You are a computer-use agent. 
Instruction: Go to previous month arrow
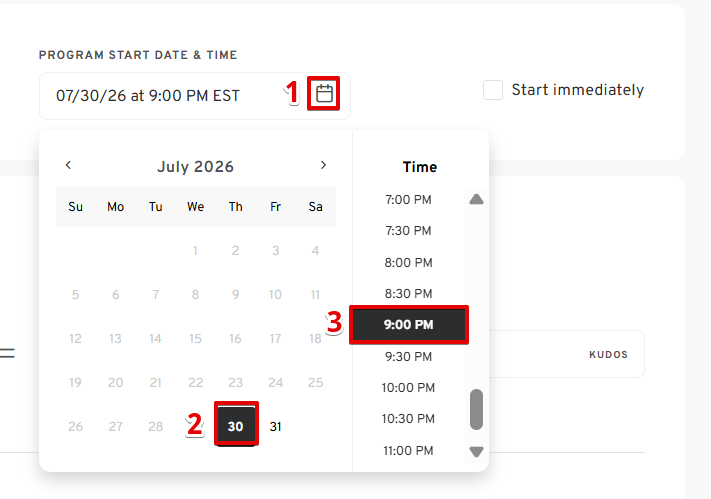[68, 165]
